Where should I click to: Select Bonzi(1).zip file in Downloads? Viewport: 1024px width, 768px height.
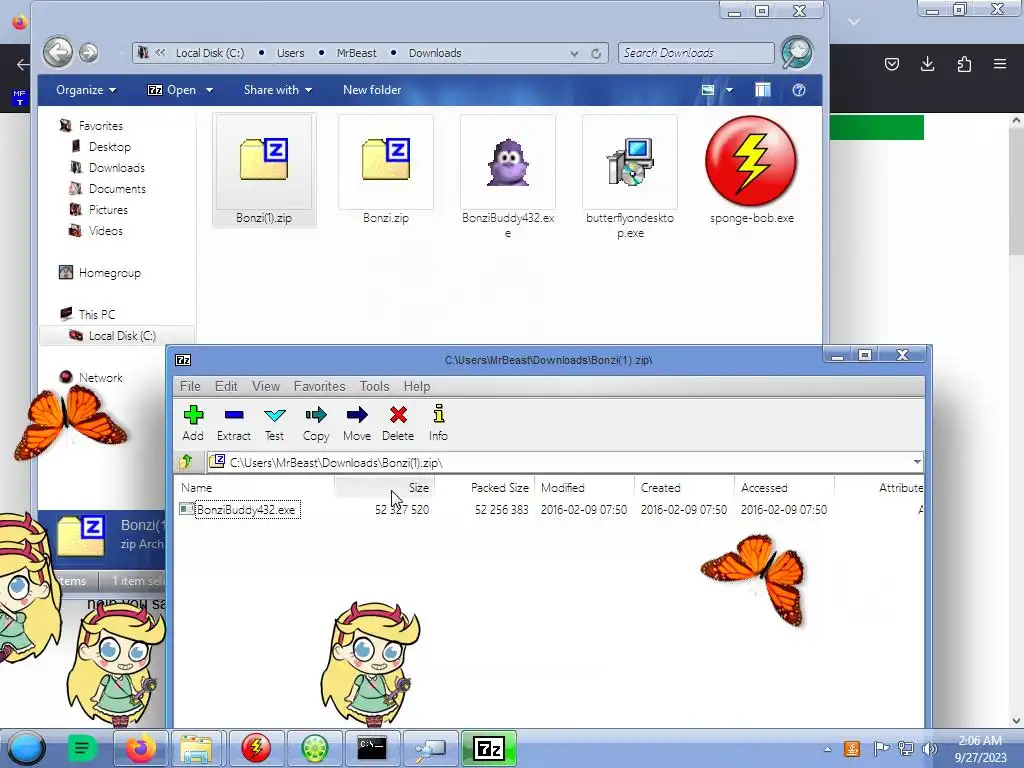tap(264, 170)
